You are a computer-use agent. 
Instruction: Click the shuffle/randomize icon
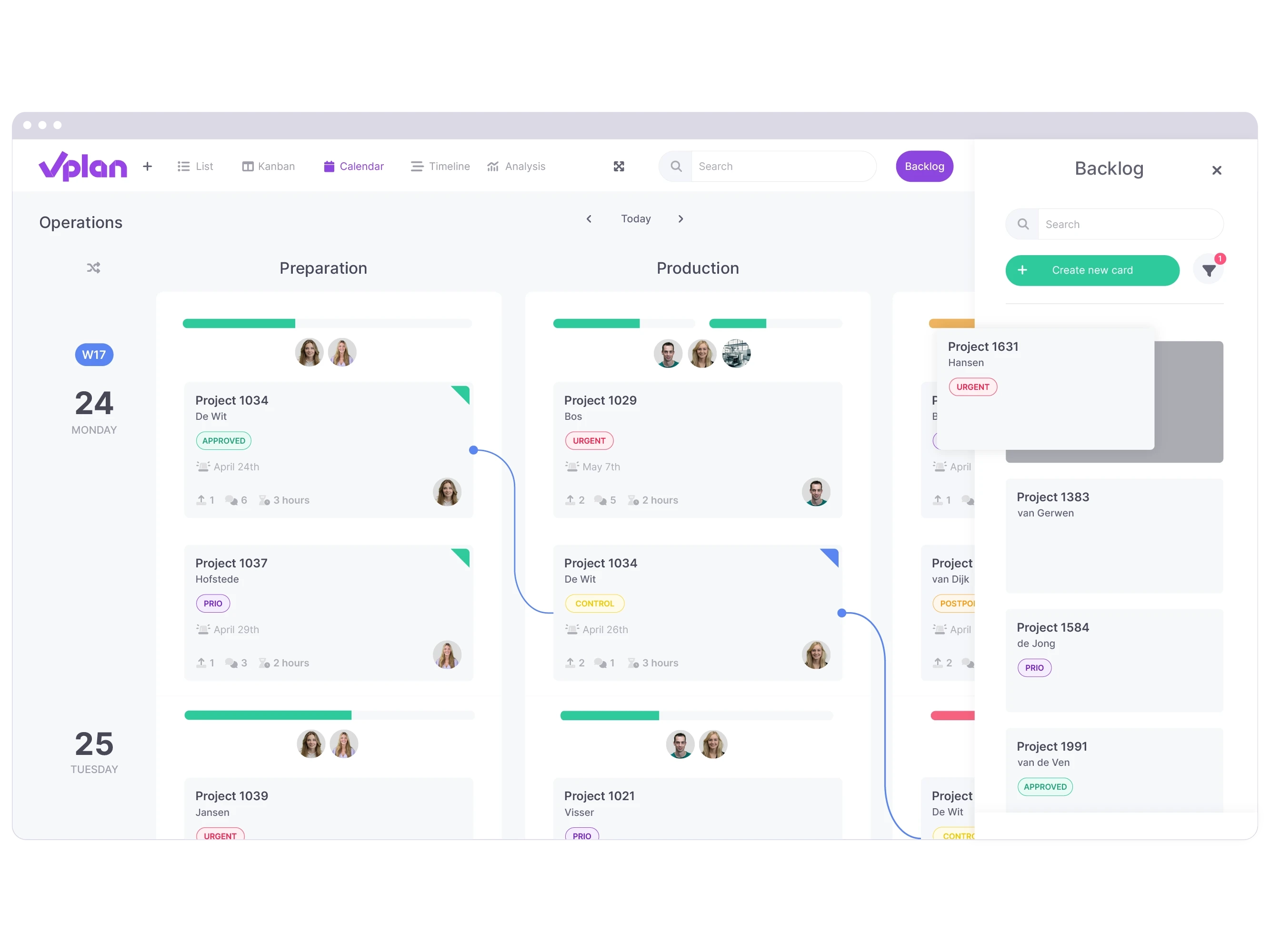coord(94,267)
